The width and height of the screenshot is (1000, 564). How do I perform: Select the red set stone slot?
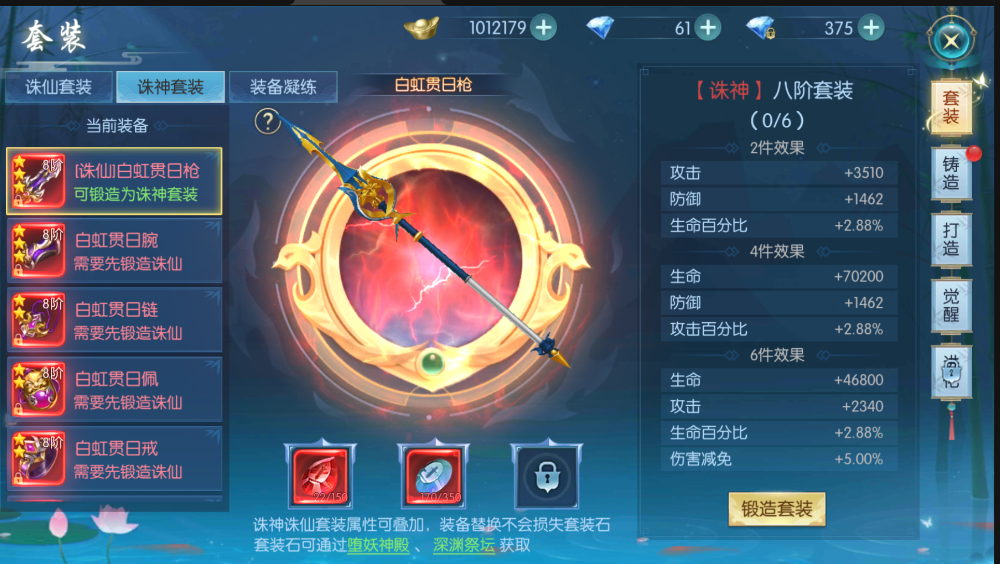[x=320, y=475]
